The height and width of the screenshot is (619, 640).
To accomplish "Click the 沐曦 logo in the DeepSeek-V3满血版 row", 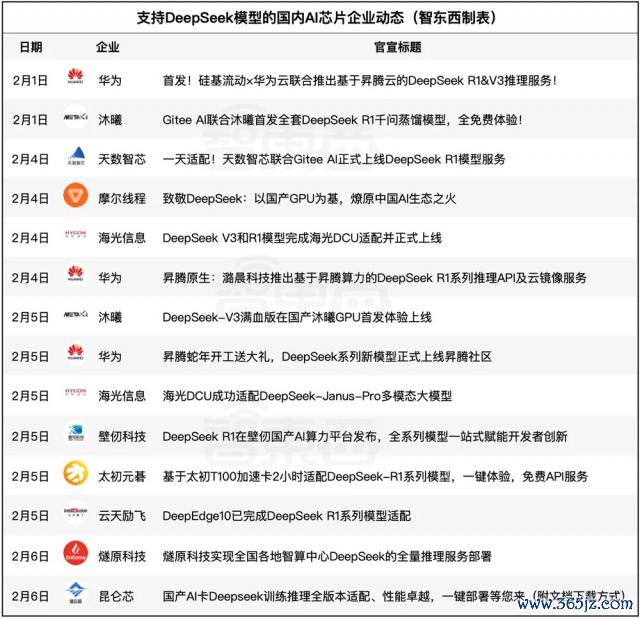I will [76, 314].
